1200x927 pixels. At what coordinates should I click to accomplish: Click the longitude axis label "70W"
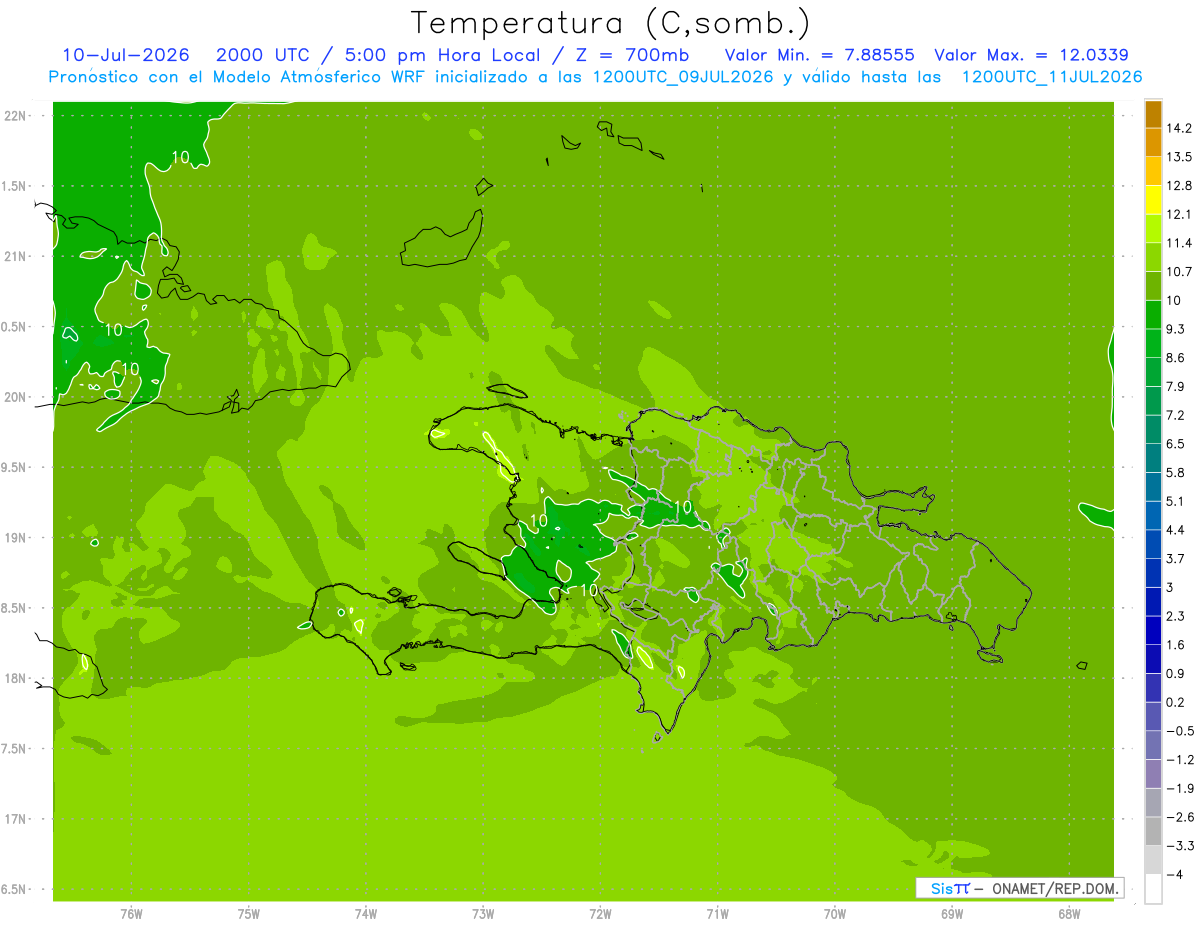point(835,914)
